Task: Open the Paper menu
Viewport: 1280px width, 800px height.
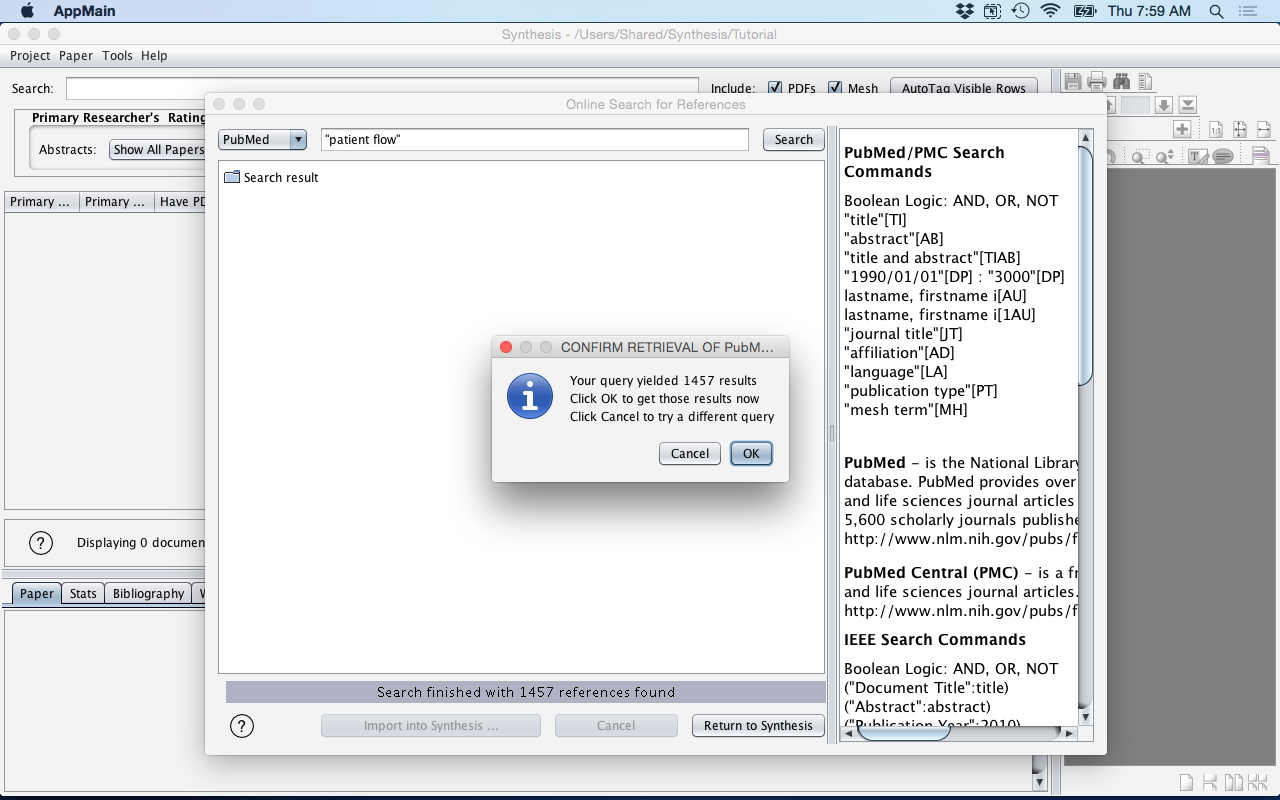Action: click(x=76, y=56)
